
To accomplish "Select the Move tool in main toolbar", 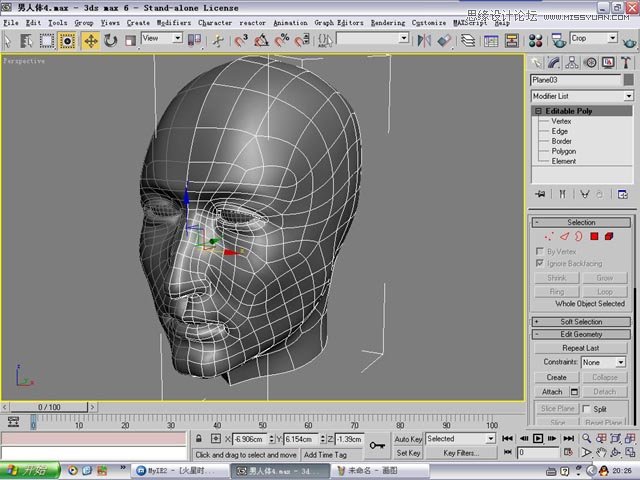I will tap(90, 40).
